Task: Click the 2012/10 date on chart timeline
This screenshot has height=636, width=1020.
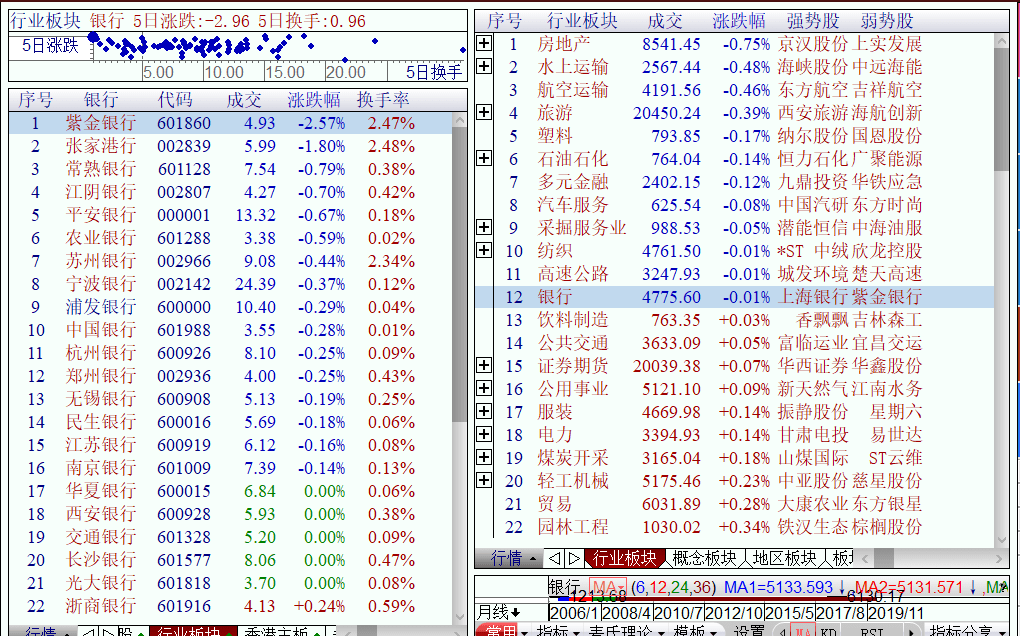Action: [x=734, y=613]
